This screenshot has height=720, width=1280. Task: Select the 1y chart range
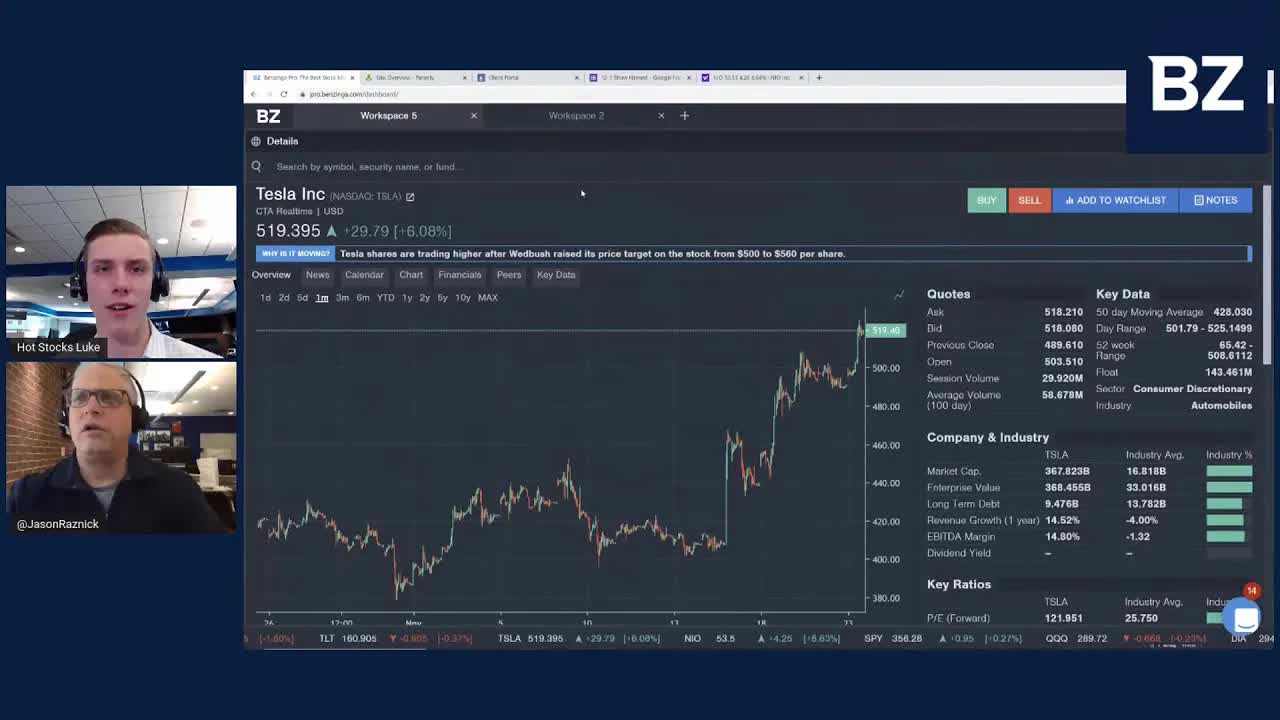point(407,298)
